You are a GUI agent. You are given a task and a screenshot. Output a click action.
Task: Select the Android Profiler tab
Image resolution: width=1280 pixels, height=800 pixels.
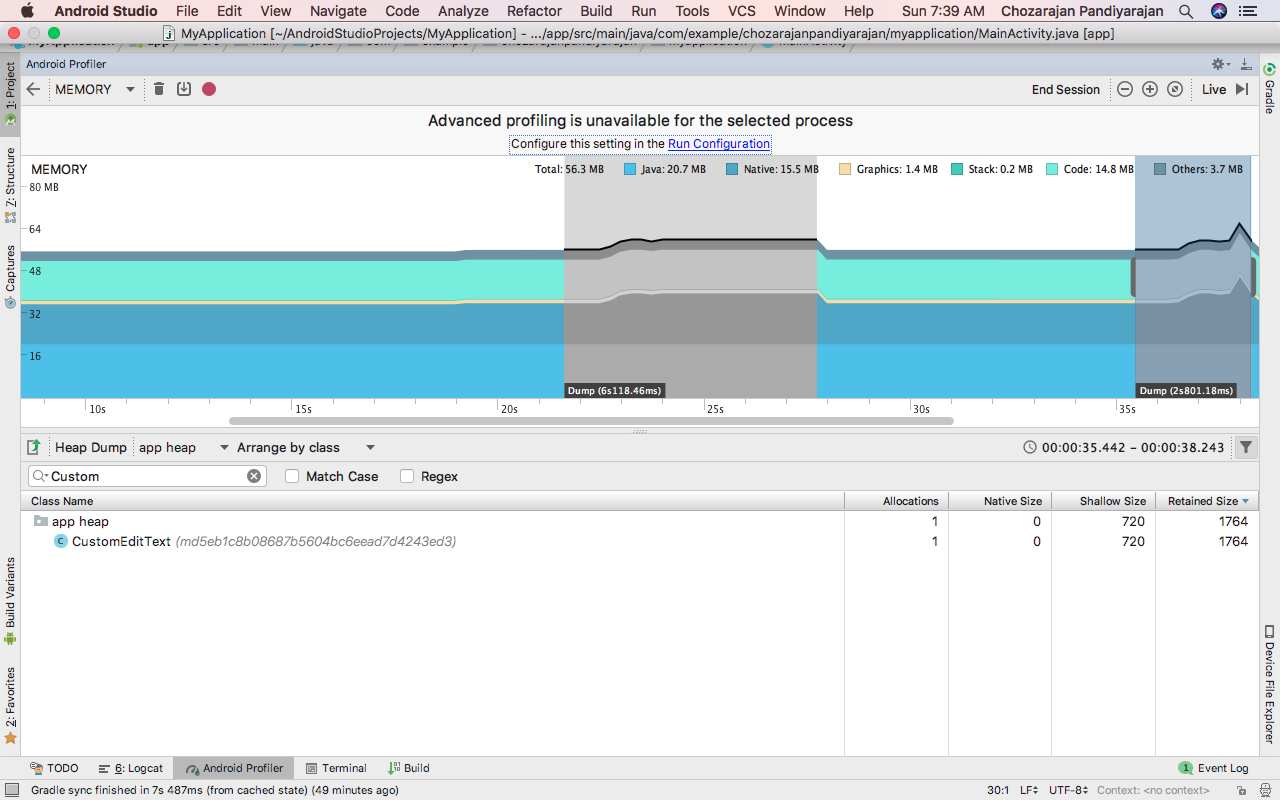coord(235,768)
